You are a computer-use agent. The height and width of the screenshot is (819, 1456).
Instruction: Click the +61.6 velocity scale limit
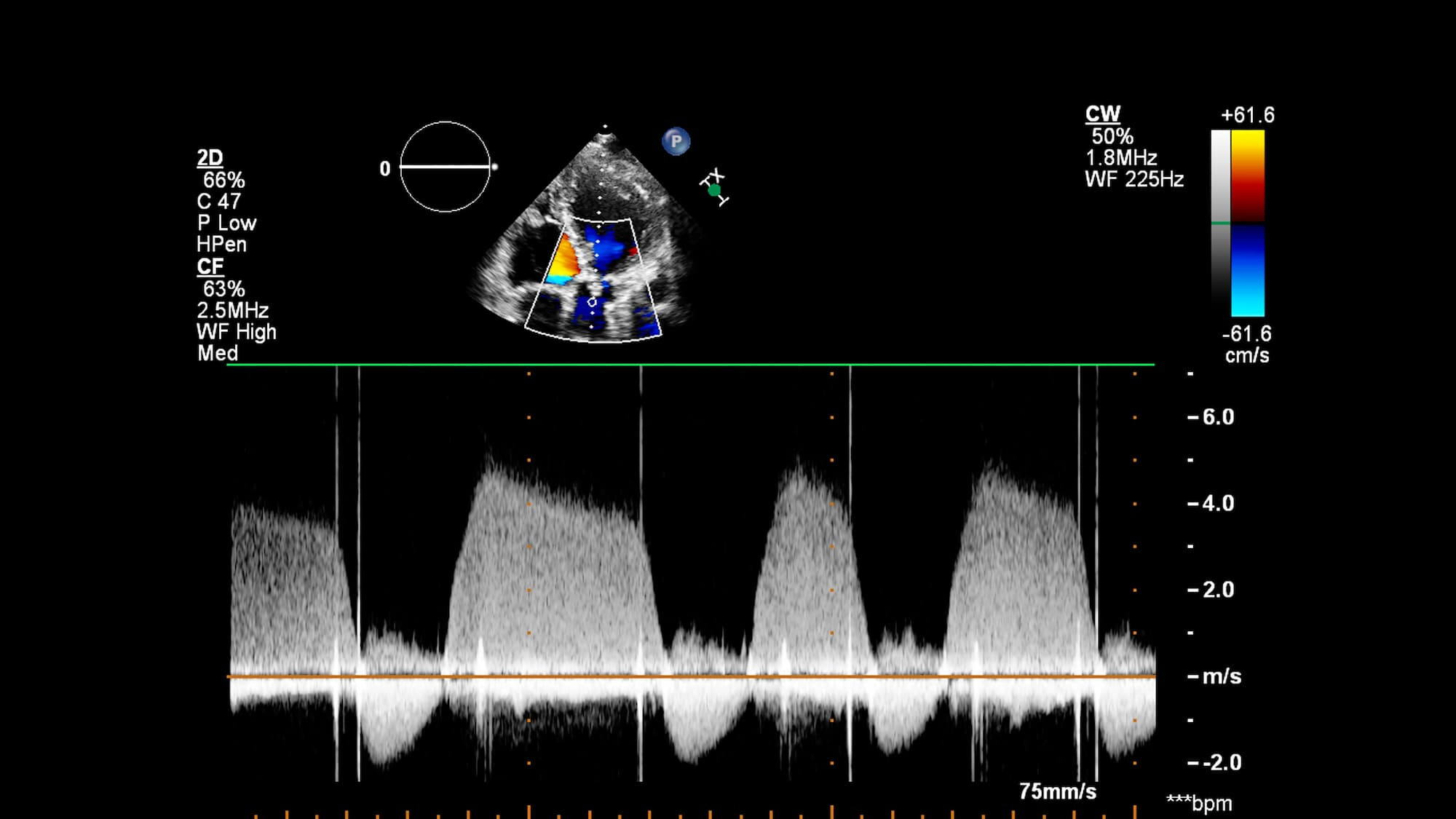[x=1247, y=114]
